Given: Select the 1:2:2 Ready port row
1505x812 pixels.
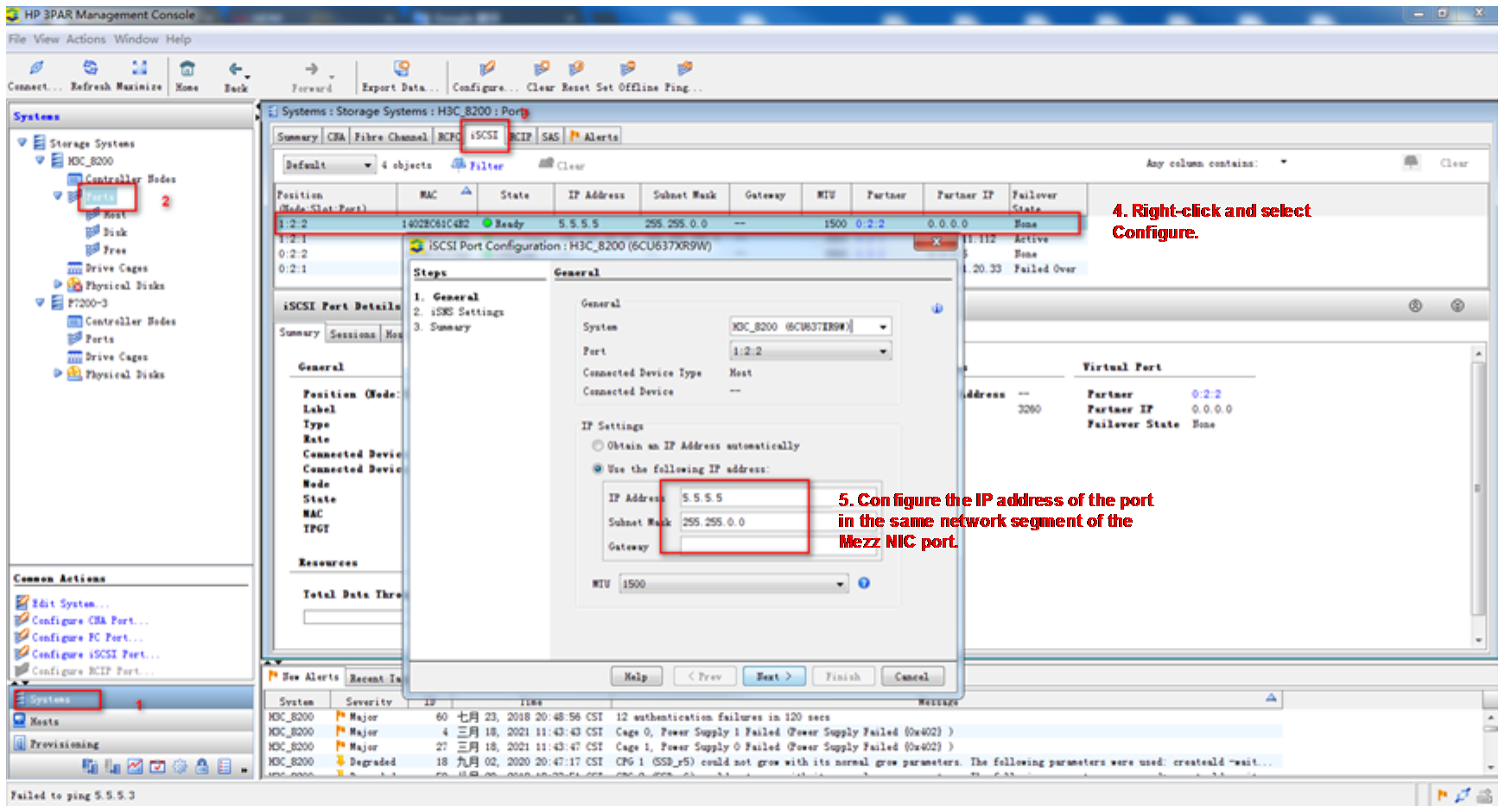Looking at the screenshot, I should (678, 224).
